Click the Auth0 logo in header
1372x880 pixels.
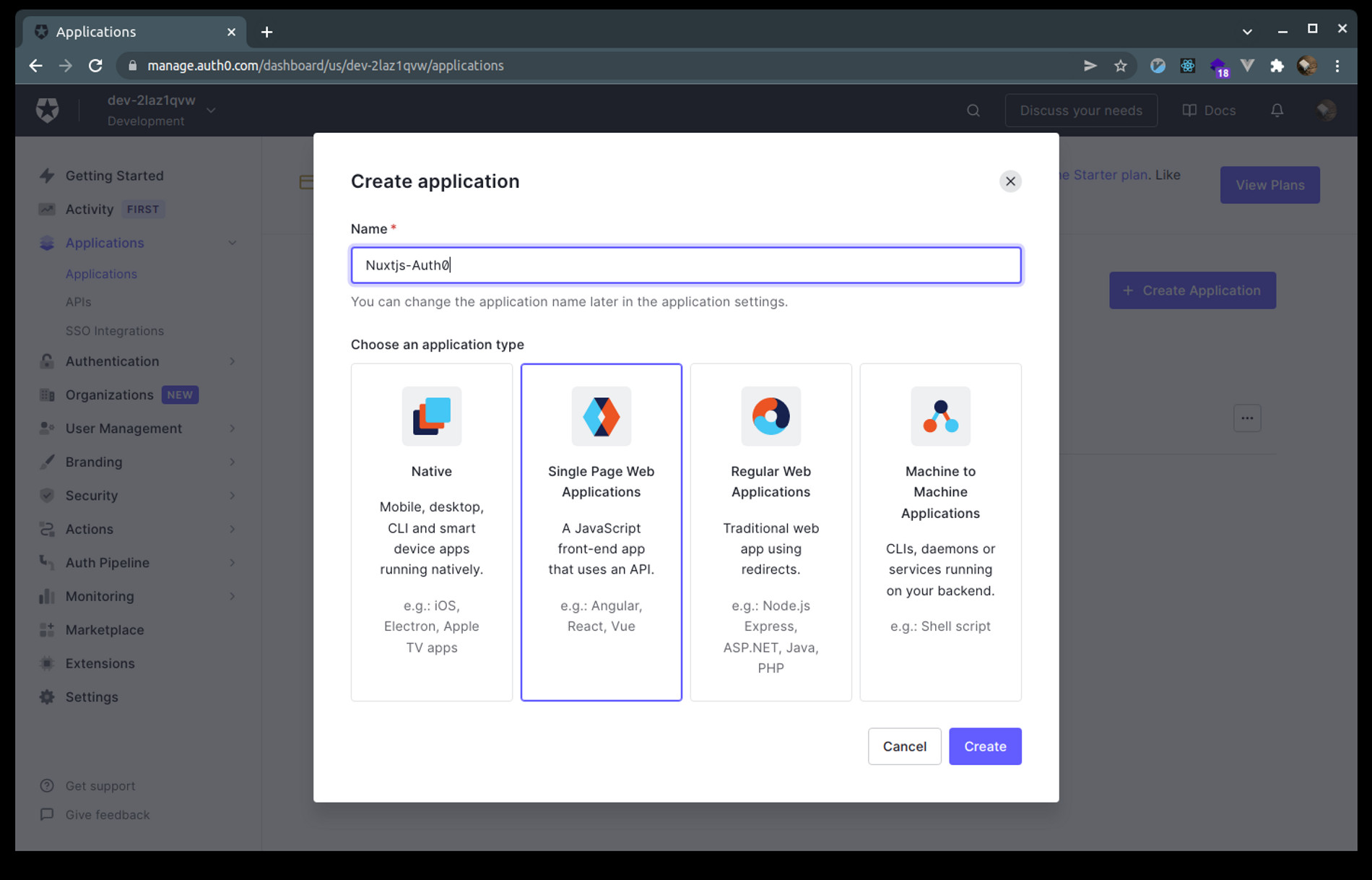pos(48,111)
